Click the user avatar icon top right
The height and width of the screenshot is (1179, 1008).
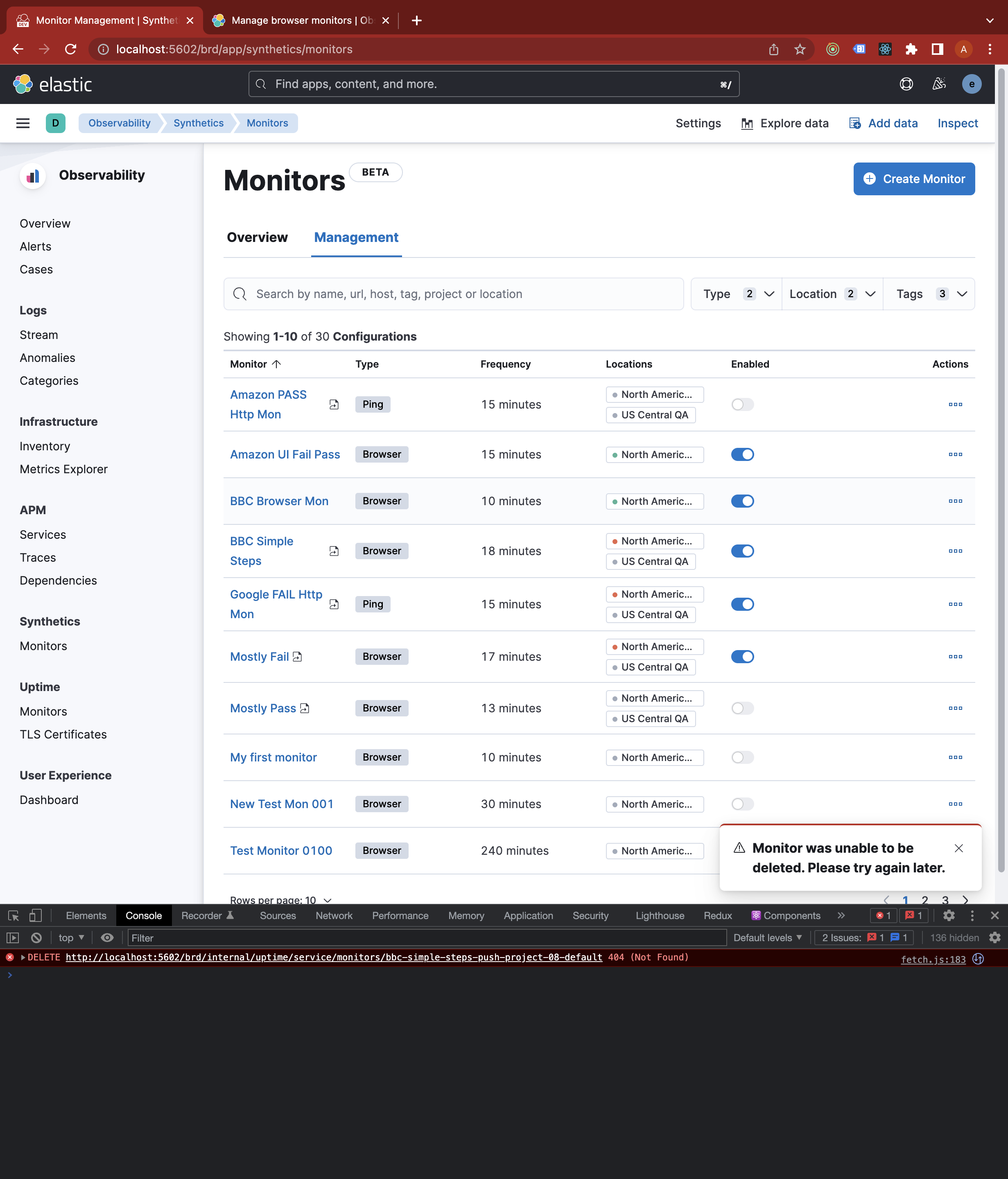[972, 84]
